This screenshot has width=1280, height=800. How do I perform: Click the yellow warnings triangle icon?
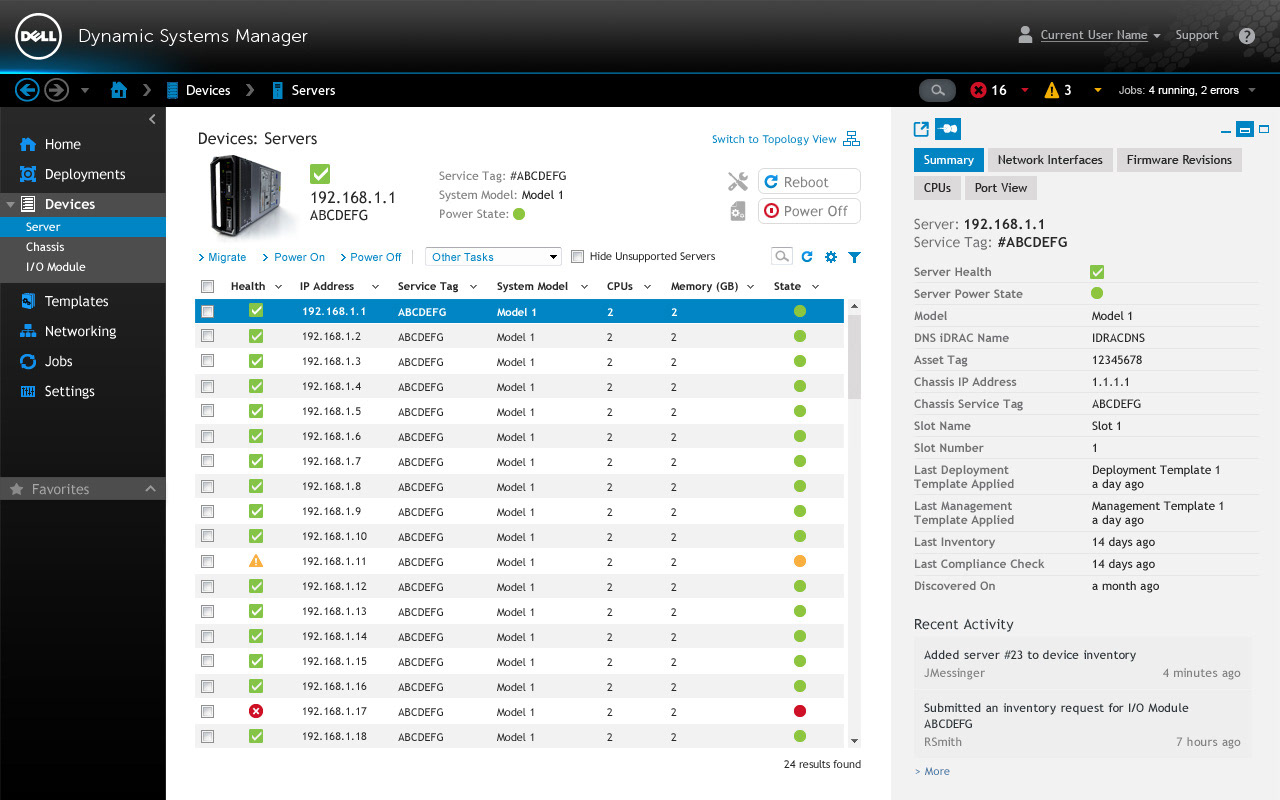coord(1052,90)
